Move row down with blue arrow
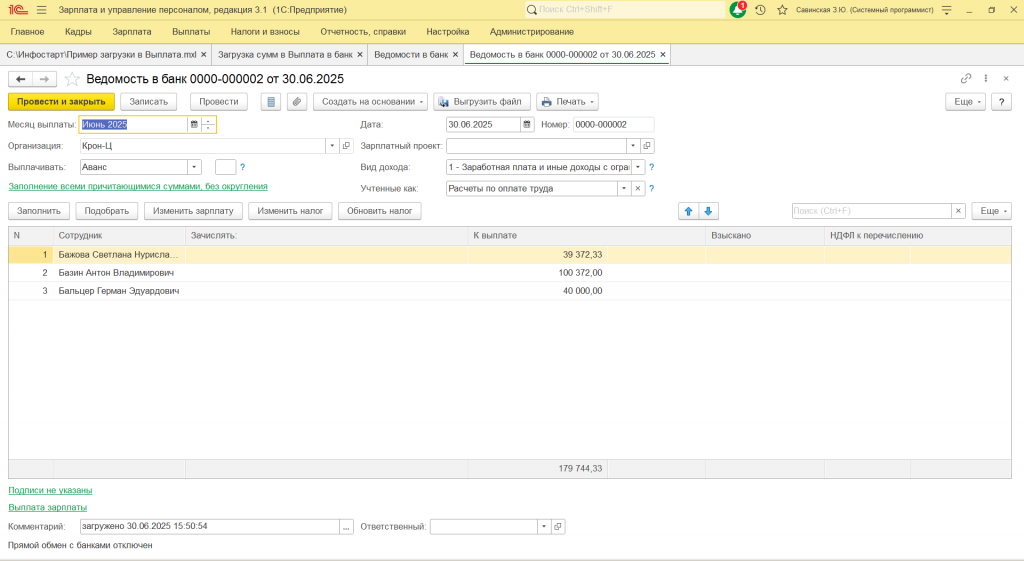The height and width of the screenshot is (561, 1024). 708,211
